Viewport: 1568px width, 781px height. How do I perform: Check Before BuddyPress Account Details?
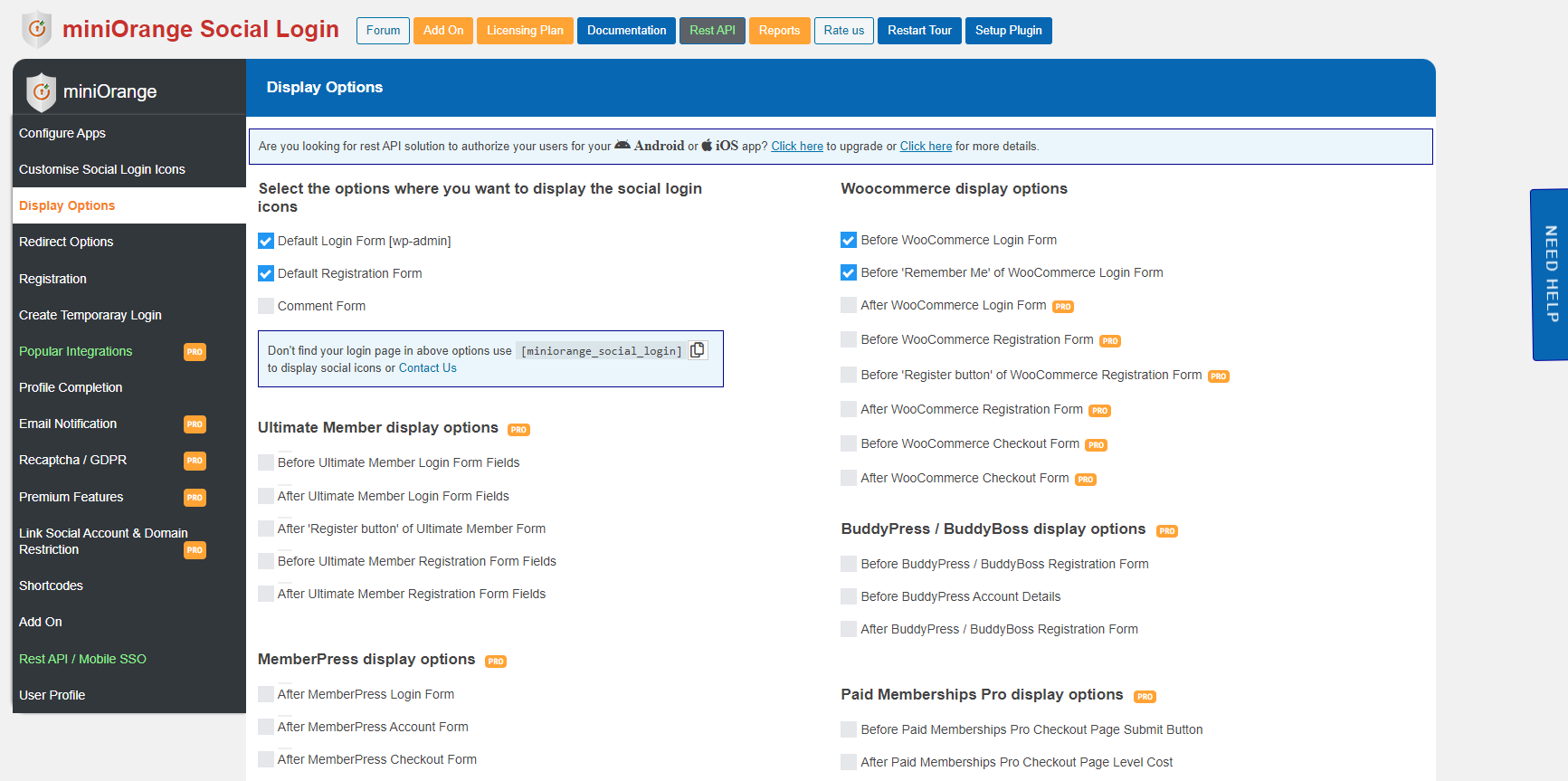[849, 596]
